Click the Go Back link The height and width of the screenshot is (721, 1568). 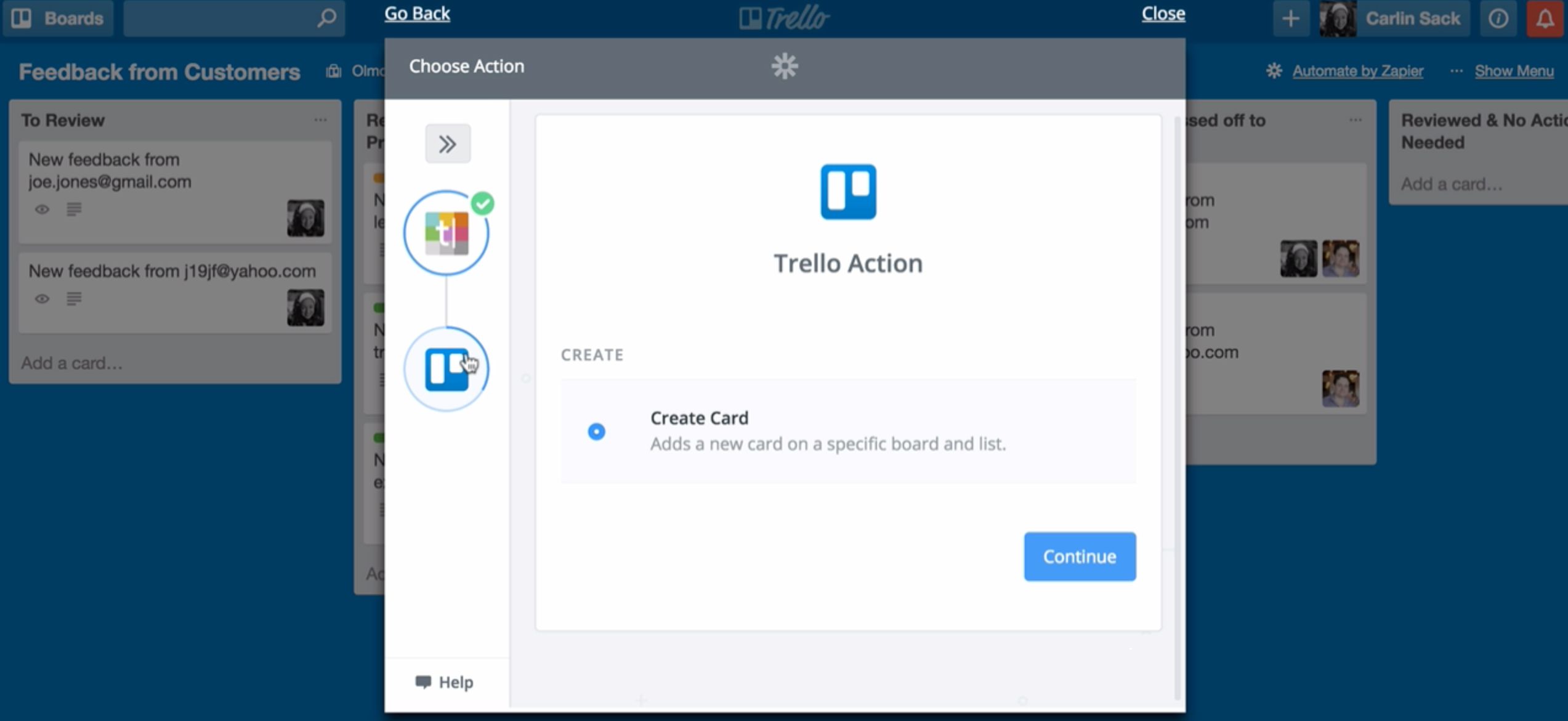click(x=417, y=14)
